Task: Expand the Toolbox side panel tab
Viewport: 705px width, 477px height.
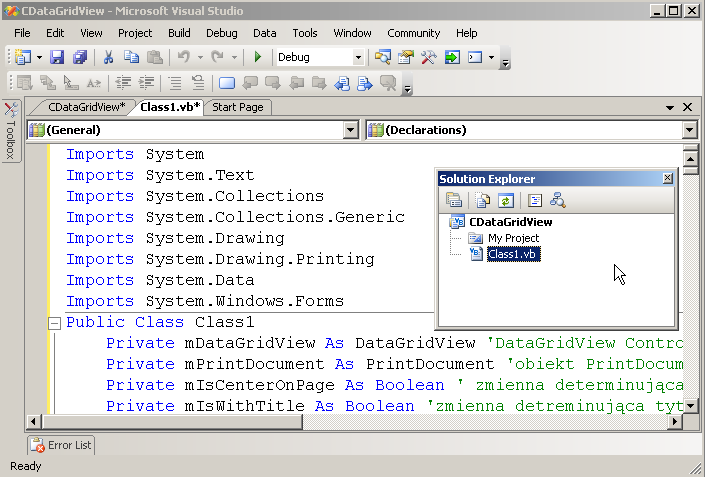Action: 11,131
